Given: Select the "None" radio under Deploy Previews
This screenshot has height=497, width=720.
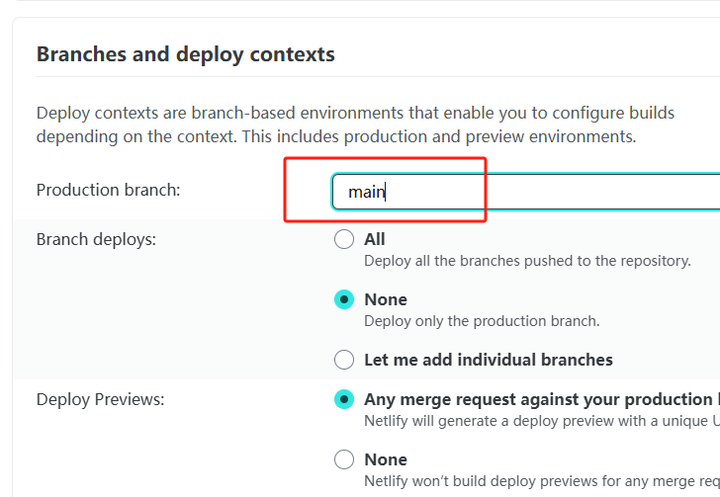Looking at the screenshot, I should (x=344, y=459).
